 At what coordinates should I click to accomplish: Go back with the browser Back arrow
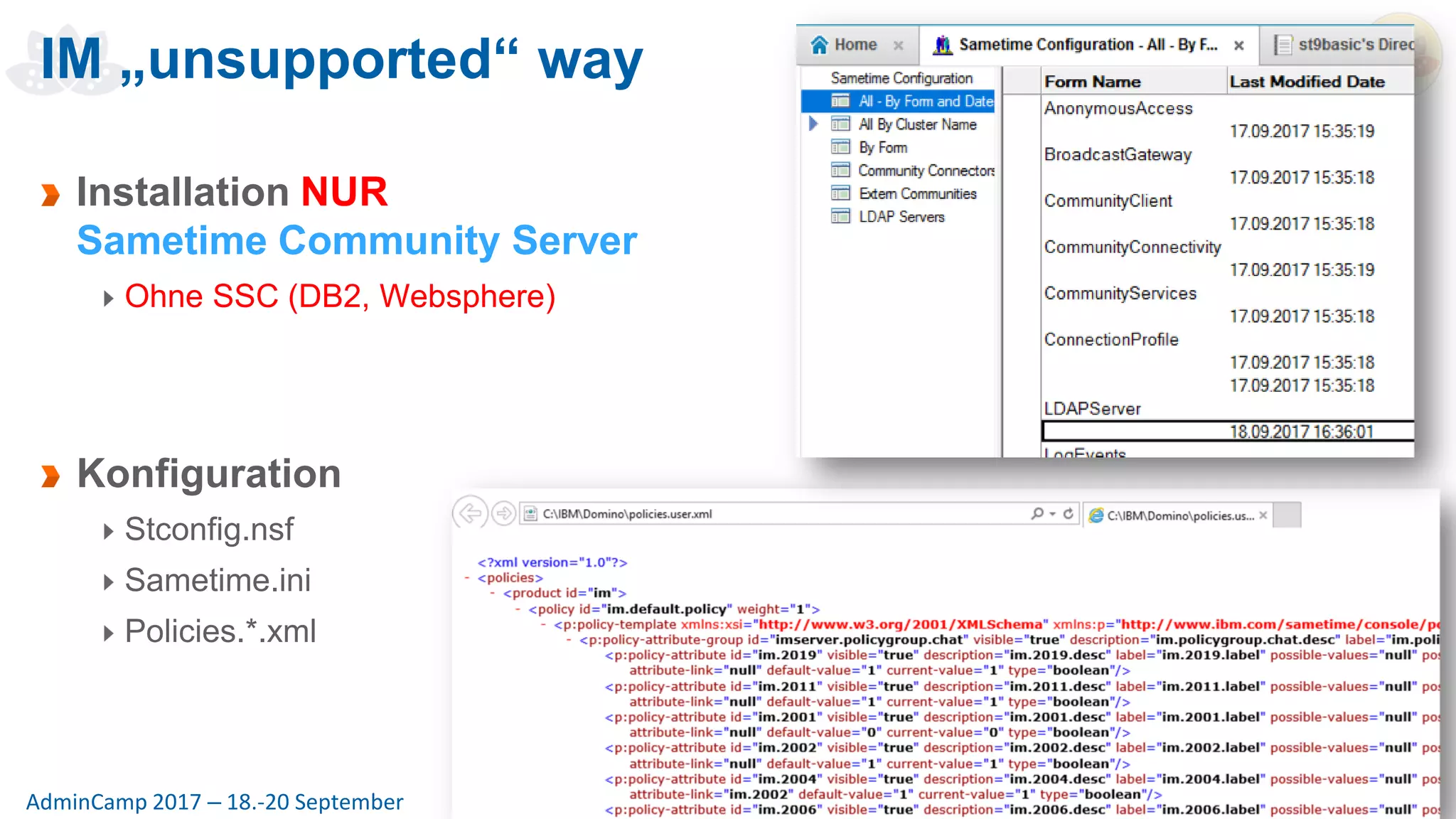pos(471,513)
